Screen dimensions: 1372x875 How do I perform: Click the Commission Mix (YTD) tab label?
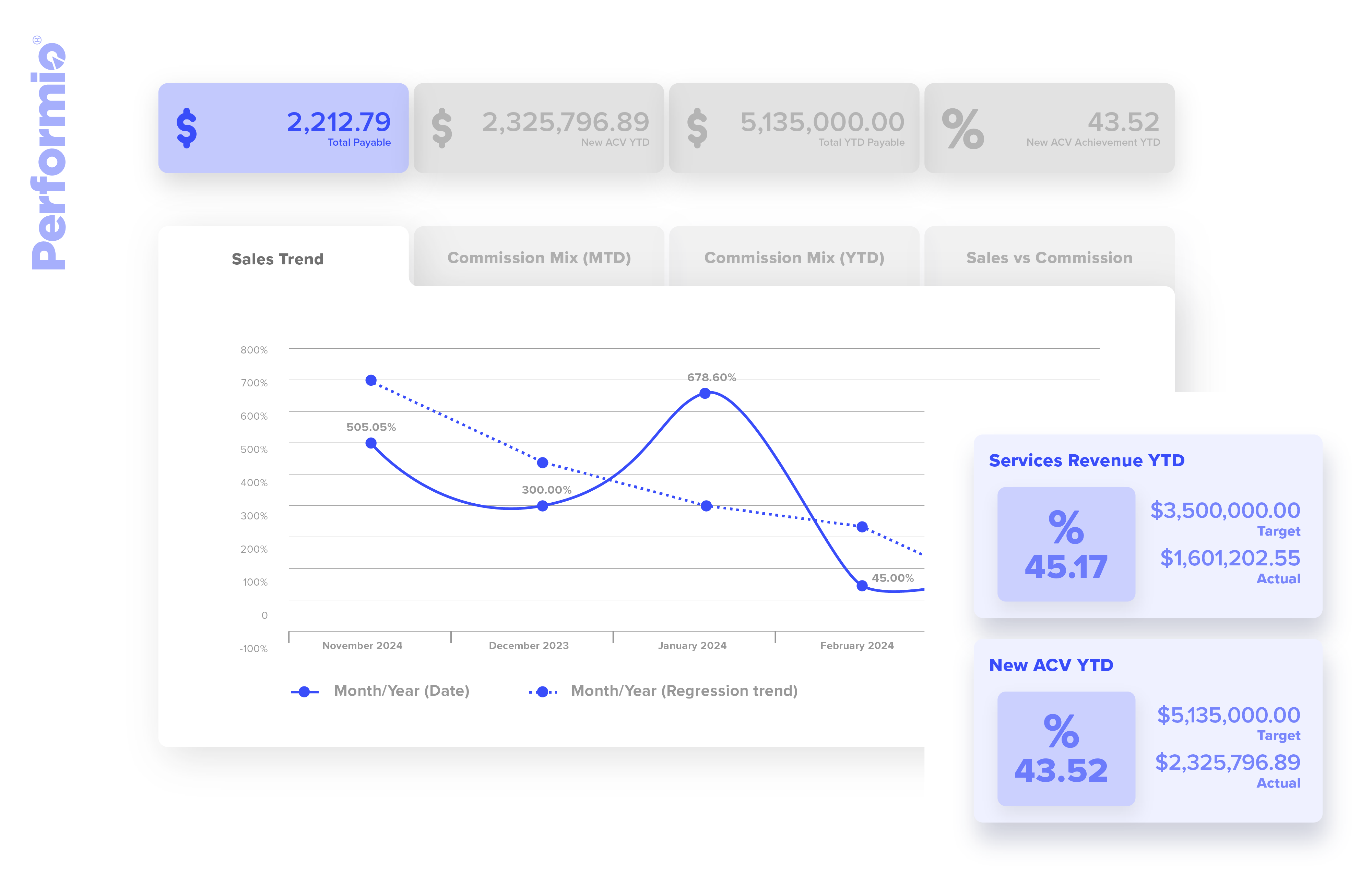pyautogui.click(x=794, y=257)
